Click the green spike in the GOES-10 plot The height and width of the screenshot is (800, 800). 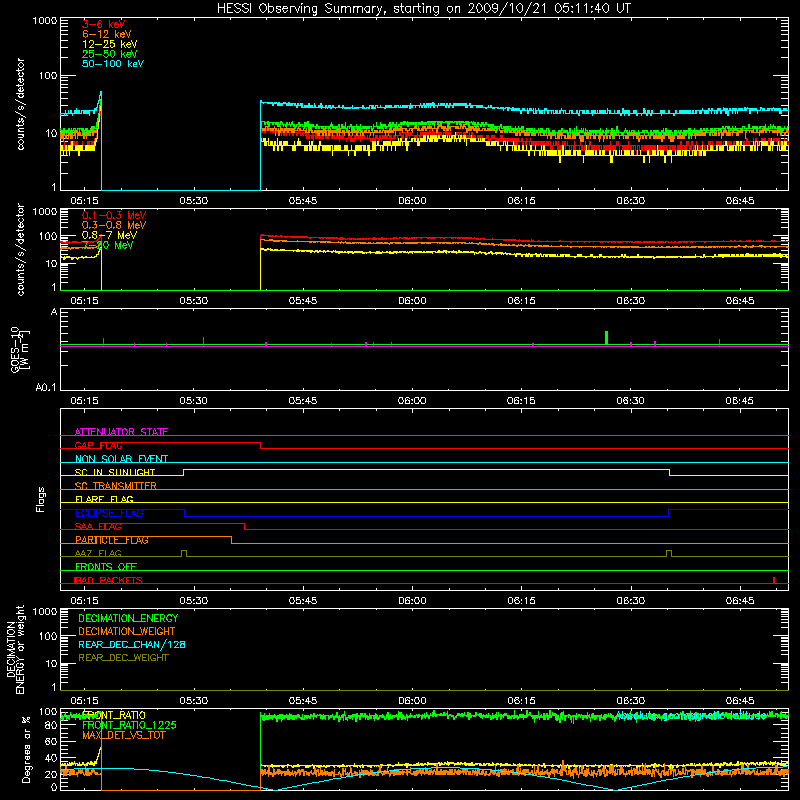pyautogui.click(x=606, y=337)
